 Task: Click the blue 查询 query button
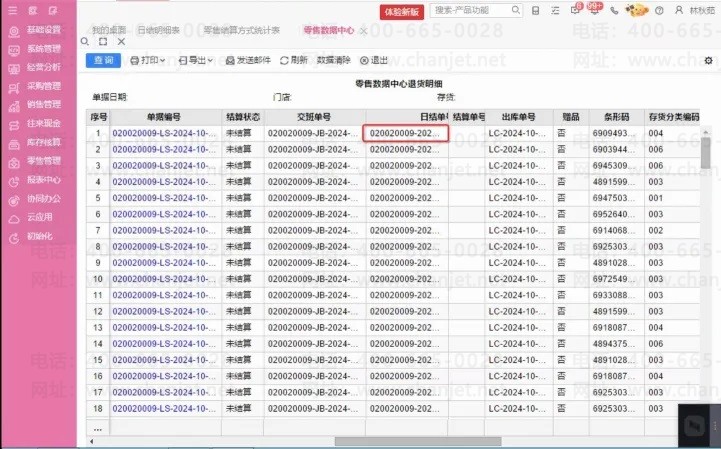(104, 61)
